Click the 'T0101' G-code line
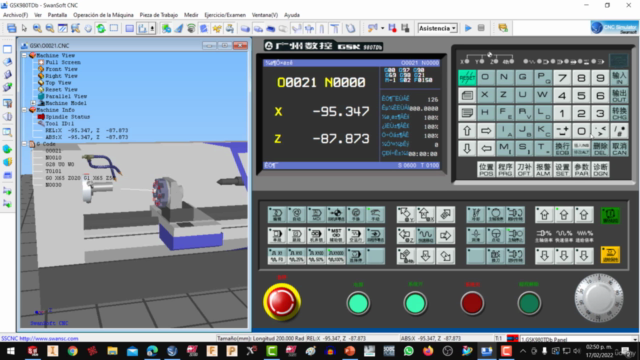The image size is (640, 360). click(53, 171)
